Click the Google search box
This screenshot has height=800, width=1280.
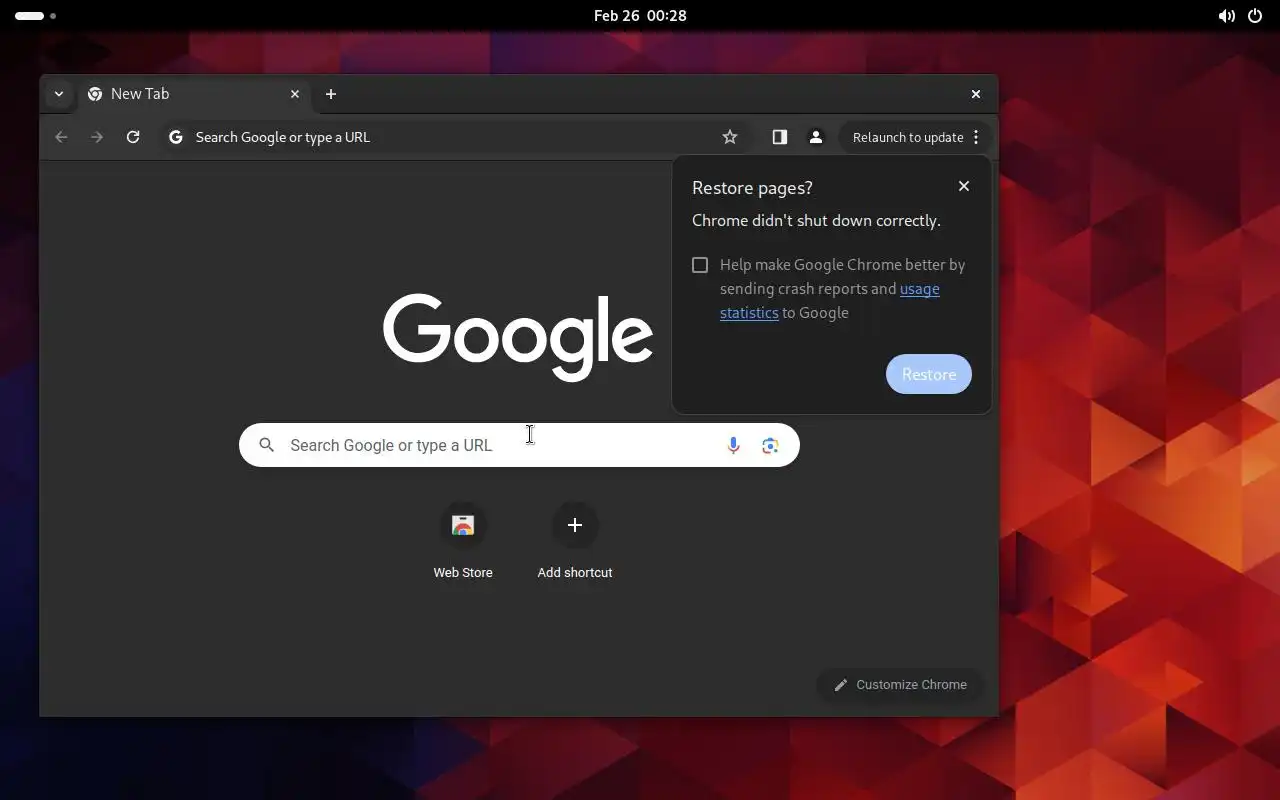pos(519,445)
